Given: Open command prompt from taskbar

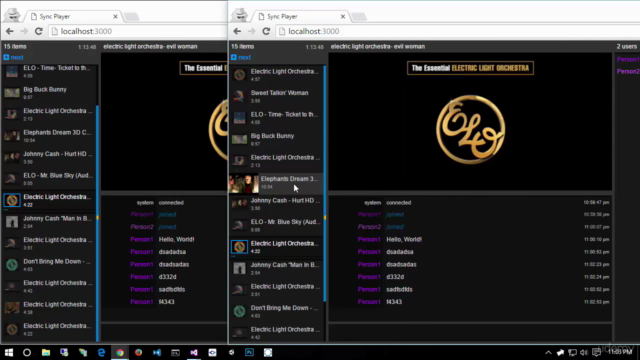Looking at the screenshot, I should tap(176, 352).
